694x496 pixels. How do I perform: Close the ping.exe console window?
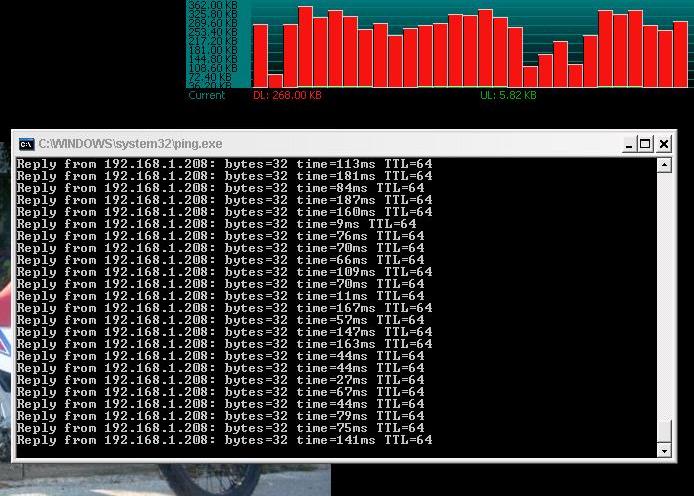point(663,144)
